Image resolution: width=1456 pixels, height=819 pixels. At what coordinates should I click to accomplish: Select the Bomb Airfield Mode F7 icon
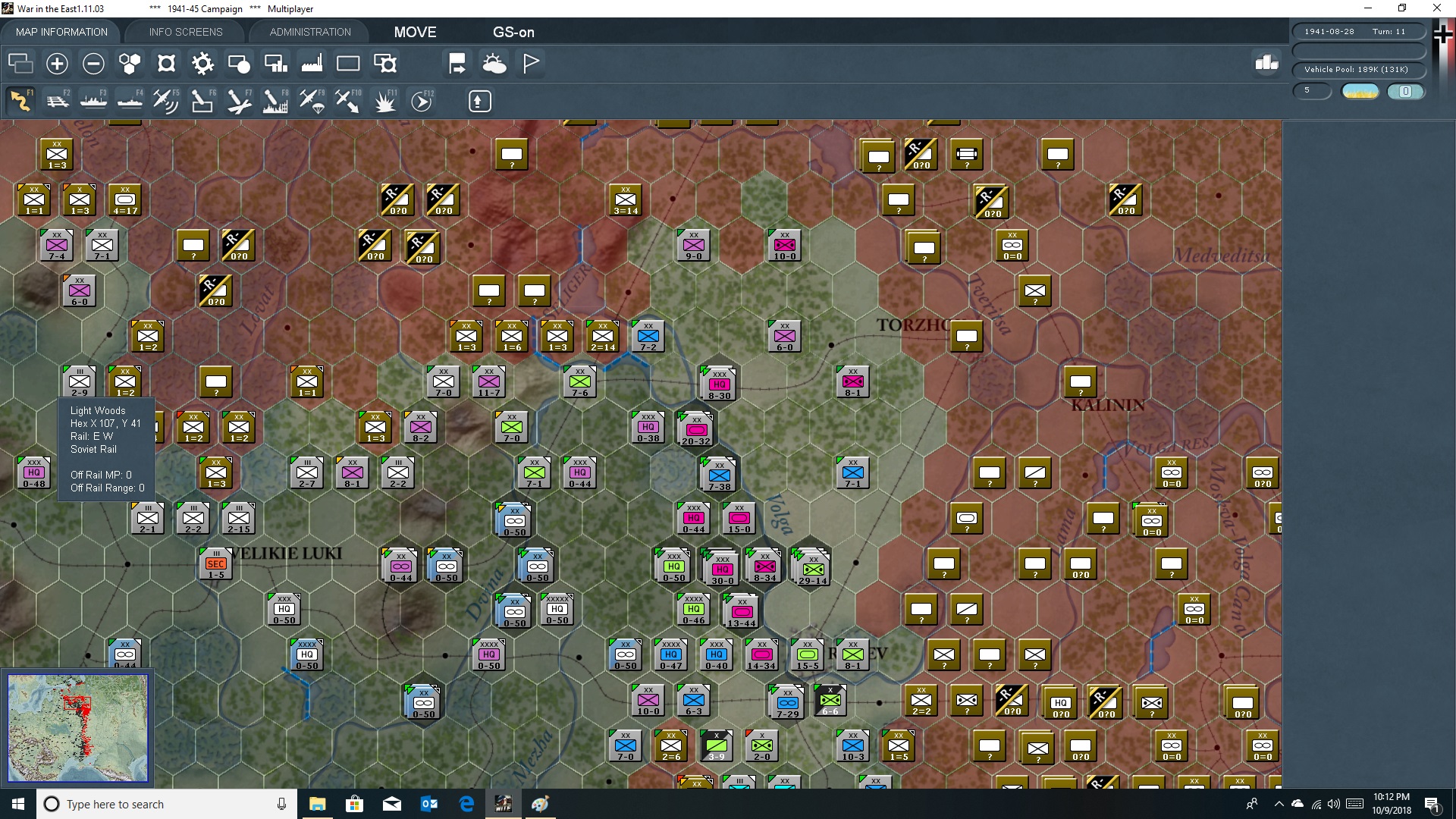239,101
